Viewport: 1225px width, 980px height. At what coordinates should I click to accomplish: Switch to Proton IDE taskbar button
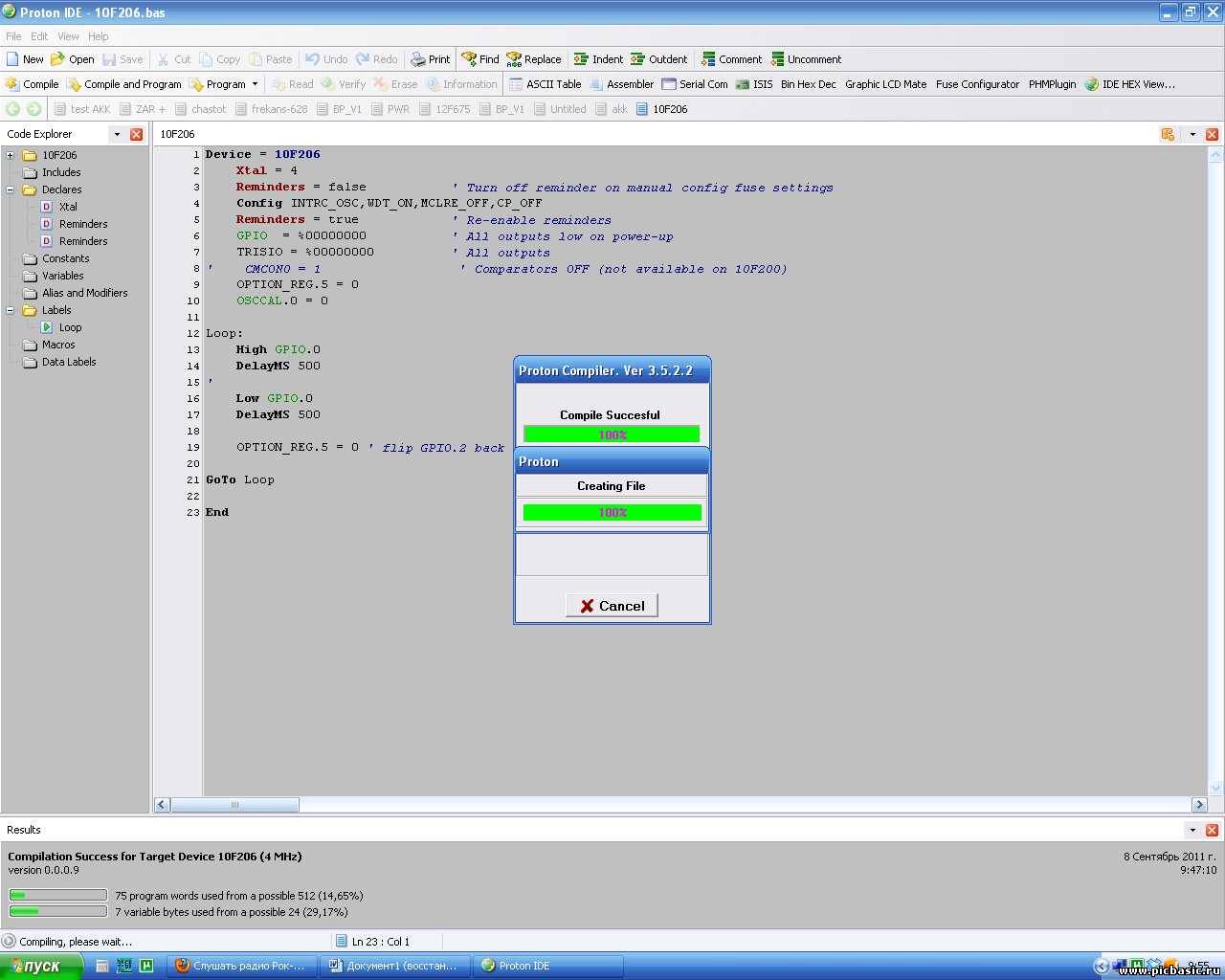point(547,966)
